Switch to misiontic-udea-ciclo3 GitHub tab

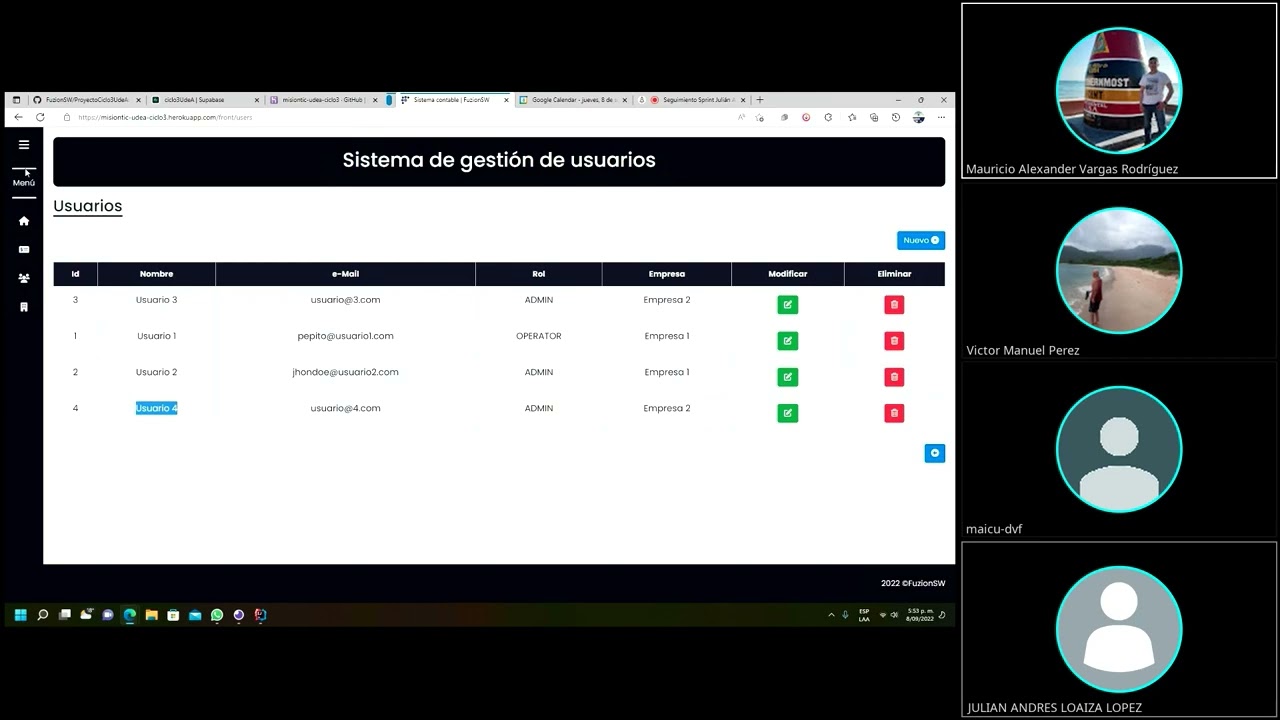323,100
